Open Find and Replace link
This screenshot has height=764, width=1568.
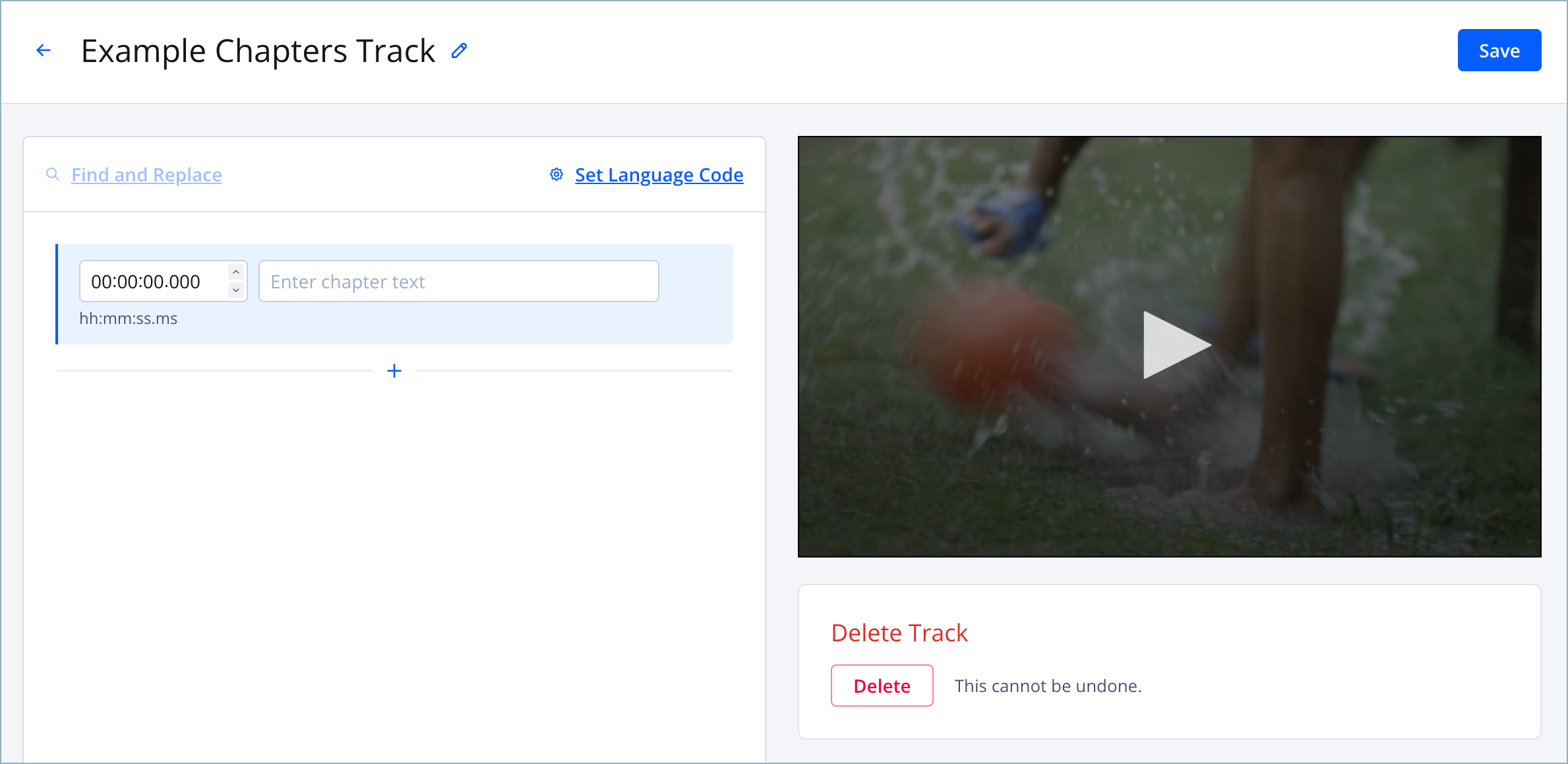(146, 175)
